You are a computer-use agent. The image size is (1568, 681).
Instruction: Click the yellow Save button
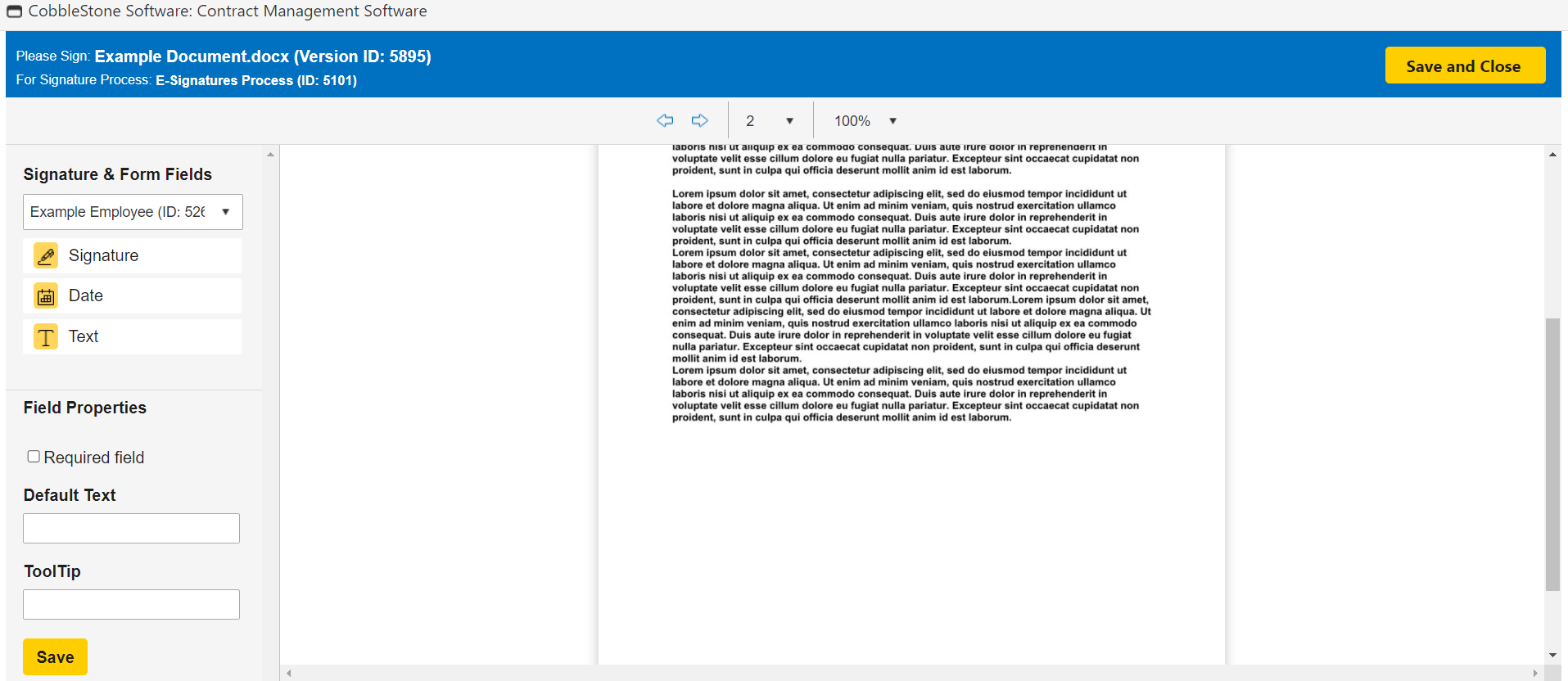(x=55, y=657)
